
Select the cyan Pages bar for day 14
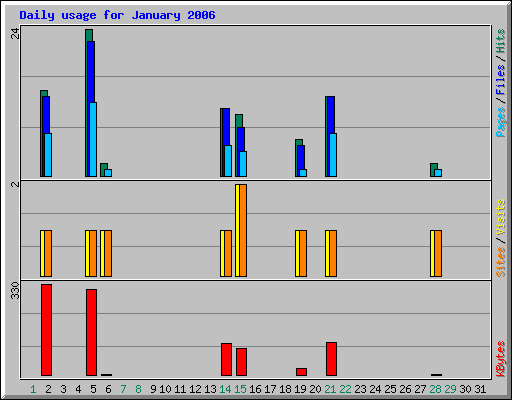pyautogui.click(x=228, y=161)
